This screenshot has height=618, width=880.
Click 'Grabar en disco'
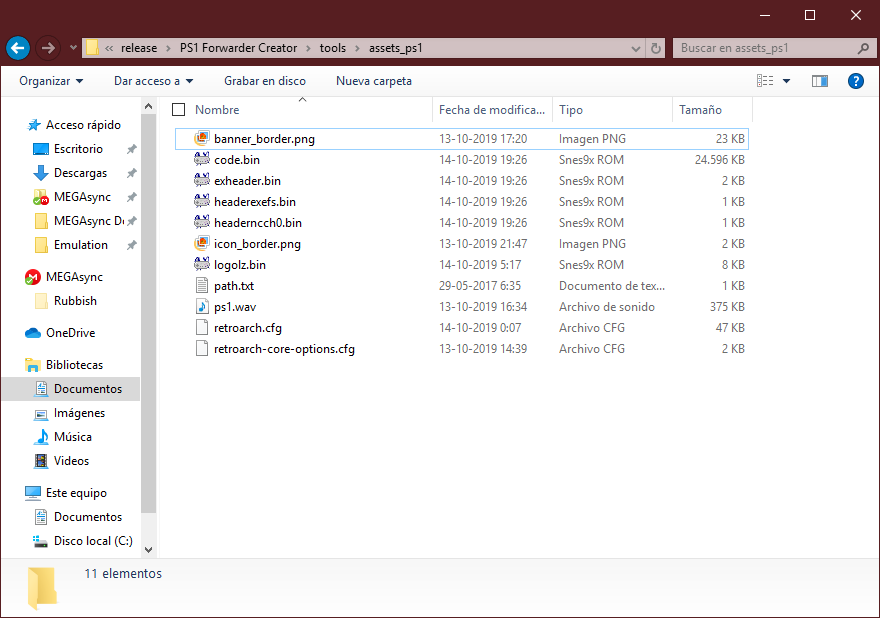point(265,81)
